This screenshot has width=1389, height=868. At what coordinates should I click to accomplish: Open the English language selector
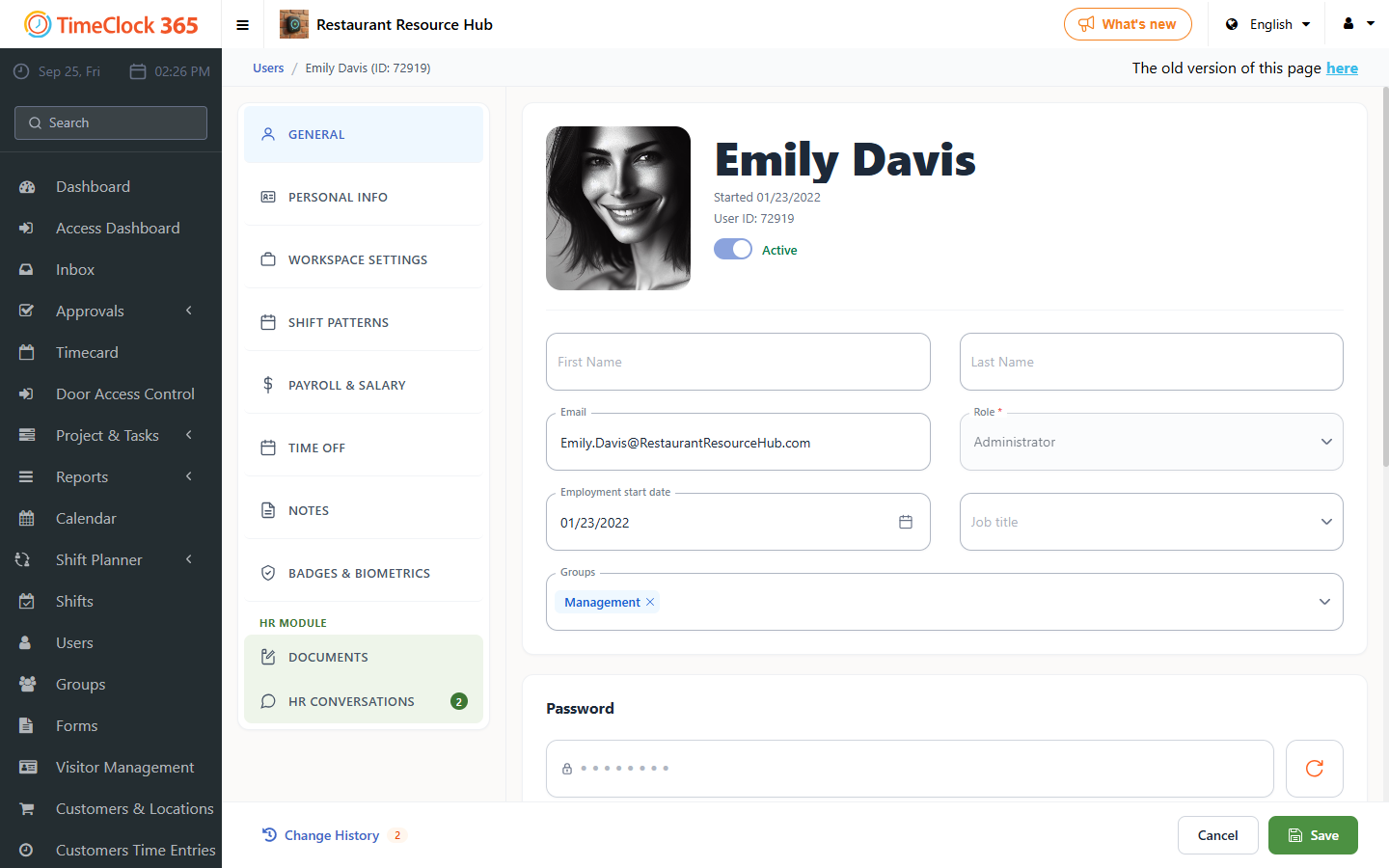tap(1268, 25)
